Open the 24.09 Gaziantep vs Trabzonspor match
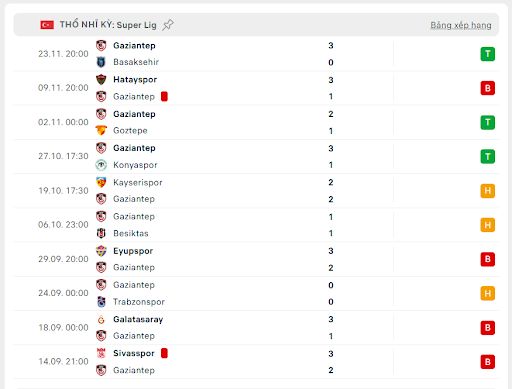Image resolution: width=512 pixels, height=389 pixels. 256,293
